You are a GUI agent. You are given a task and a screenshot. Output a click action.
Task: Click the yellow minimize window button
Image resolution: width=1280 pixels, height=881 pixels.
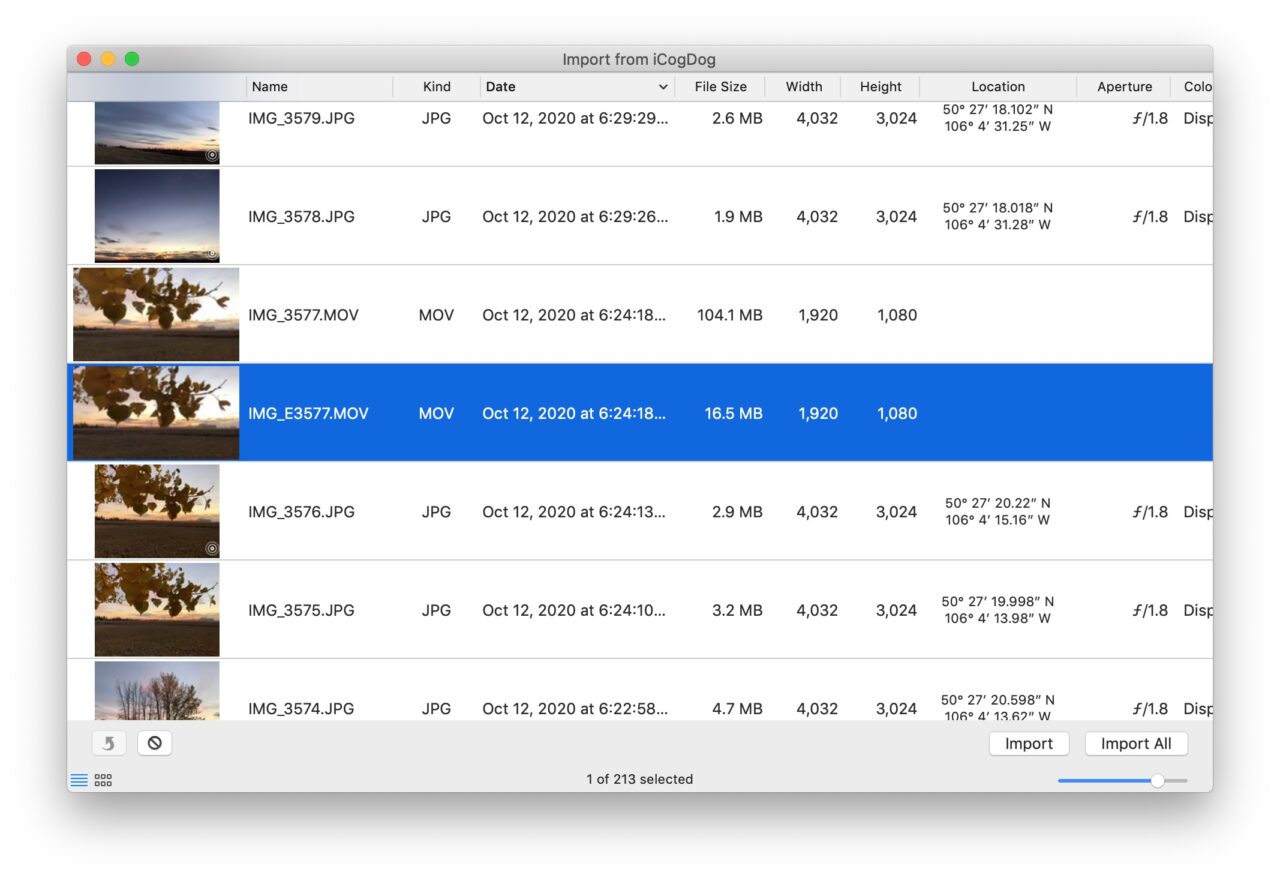click(x=108, y=59)
